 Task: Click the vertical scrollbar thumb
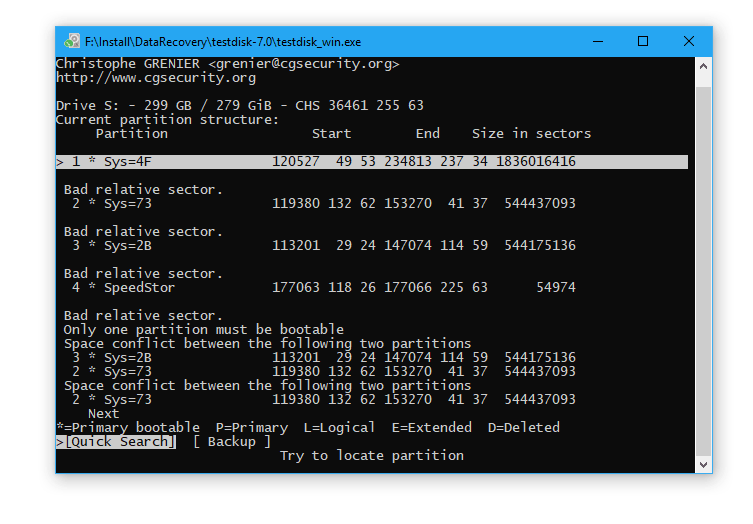click(704, 271)
